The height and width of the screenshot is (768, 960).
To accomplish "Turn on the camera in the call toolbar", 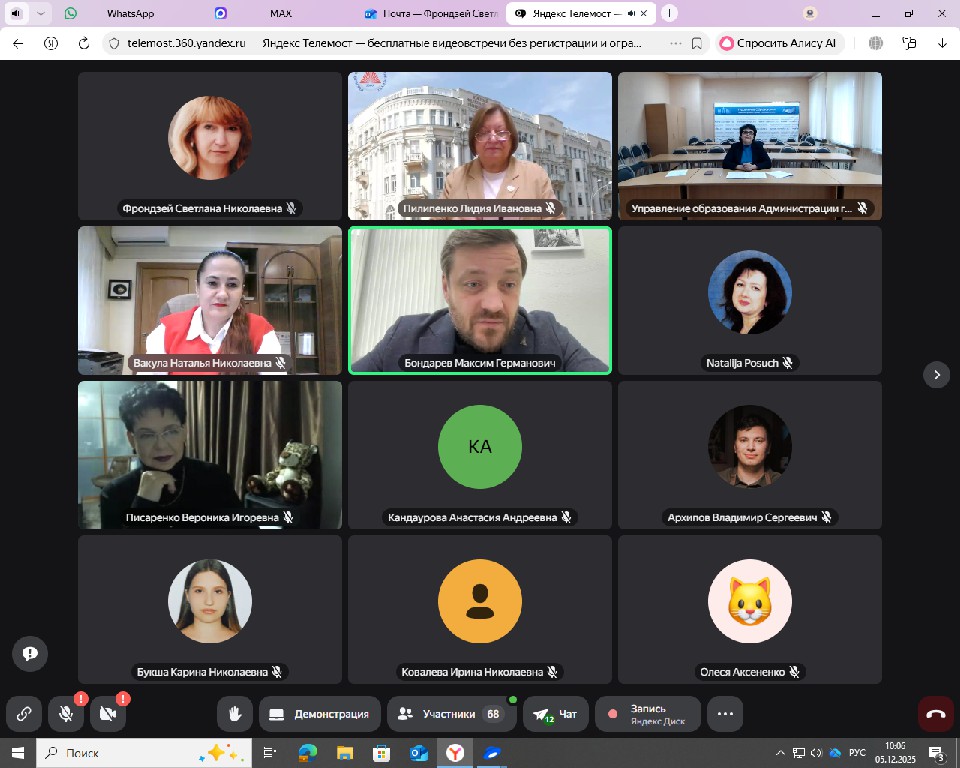I will 107,714.
